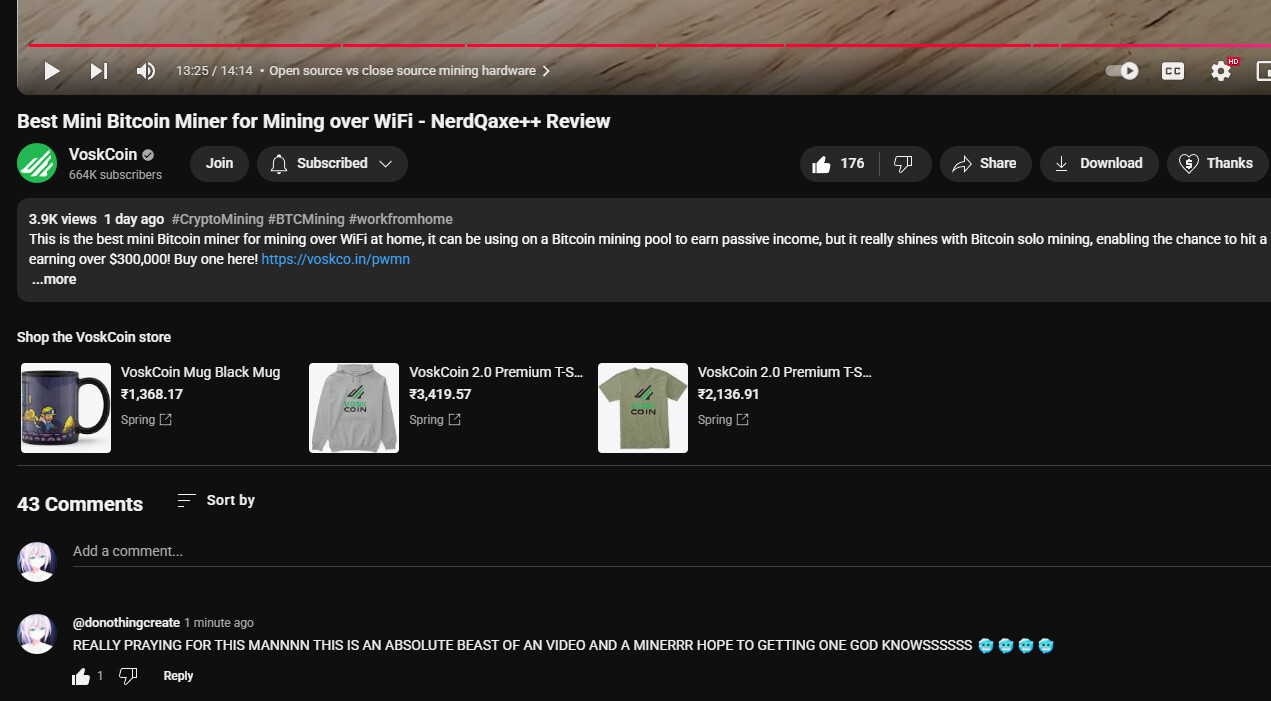This screenshot has height=701, width=1271.
Task: Open the Sort by comments menu
Action: [216, 501]
